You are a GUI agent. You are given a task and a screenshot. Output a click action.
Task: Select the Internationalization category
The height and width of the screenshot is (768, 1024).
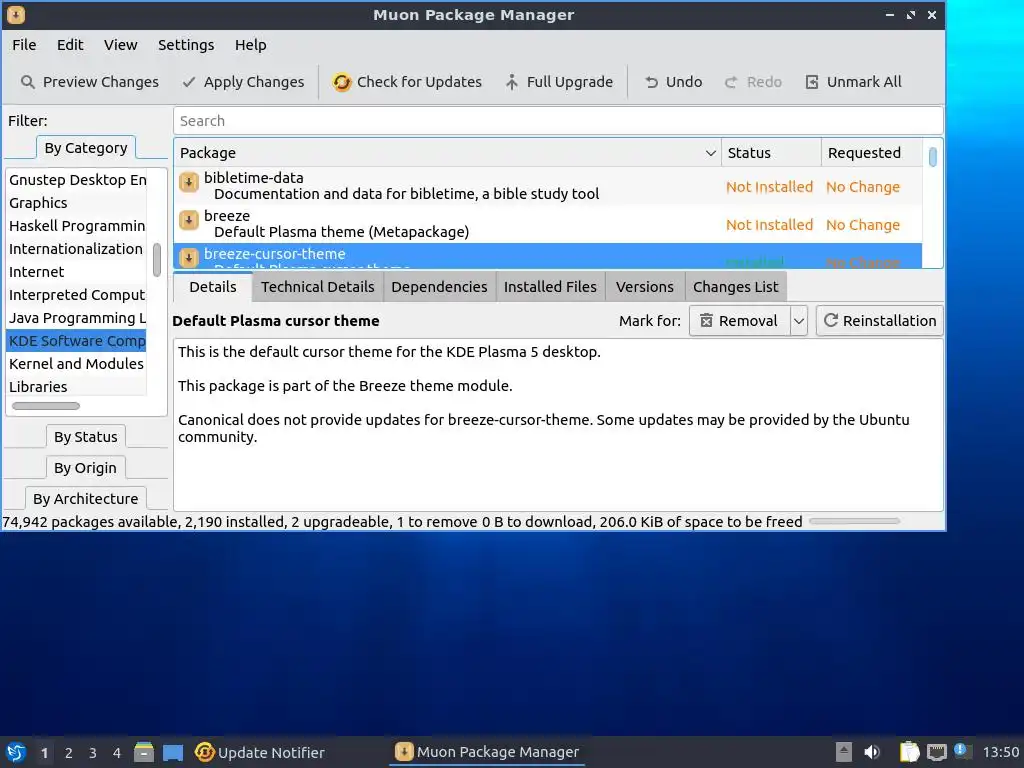pos(76,249)
